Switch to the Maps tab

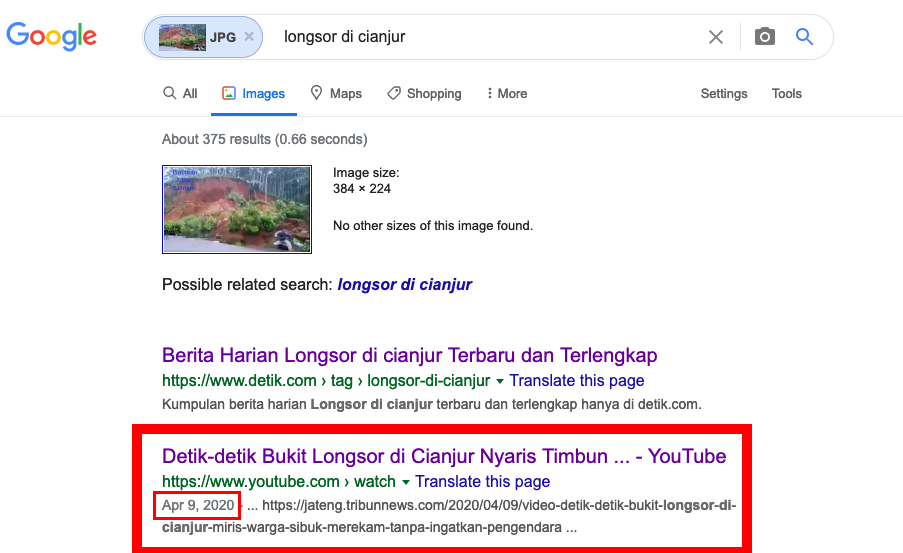coord(336,93)
